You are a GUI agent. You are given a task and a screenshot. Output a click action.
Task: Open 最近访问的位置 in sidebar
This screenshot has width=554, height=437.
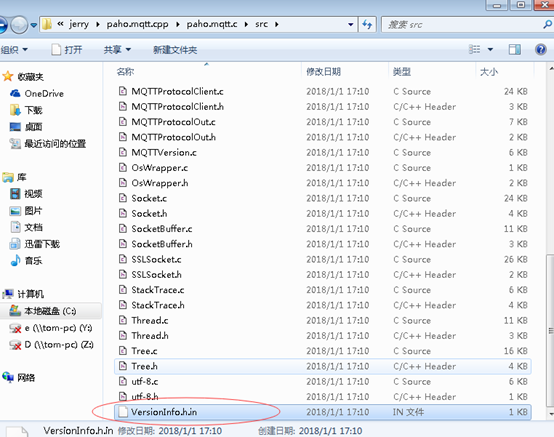pyautogui.click(x=55, y=144)
